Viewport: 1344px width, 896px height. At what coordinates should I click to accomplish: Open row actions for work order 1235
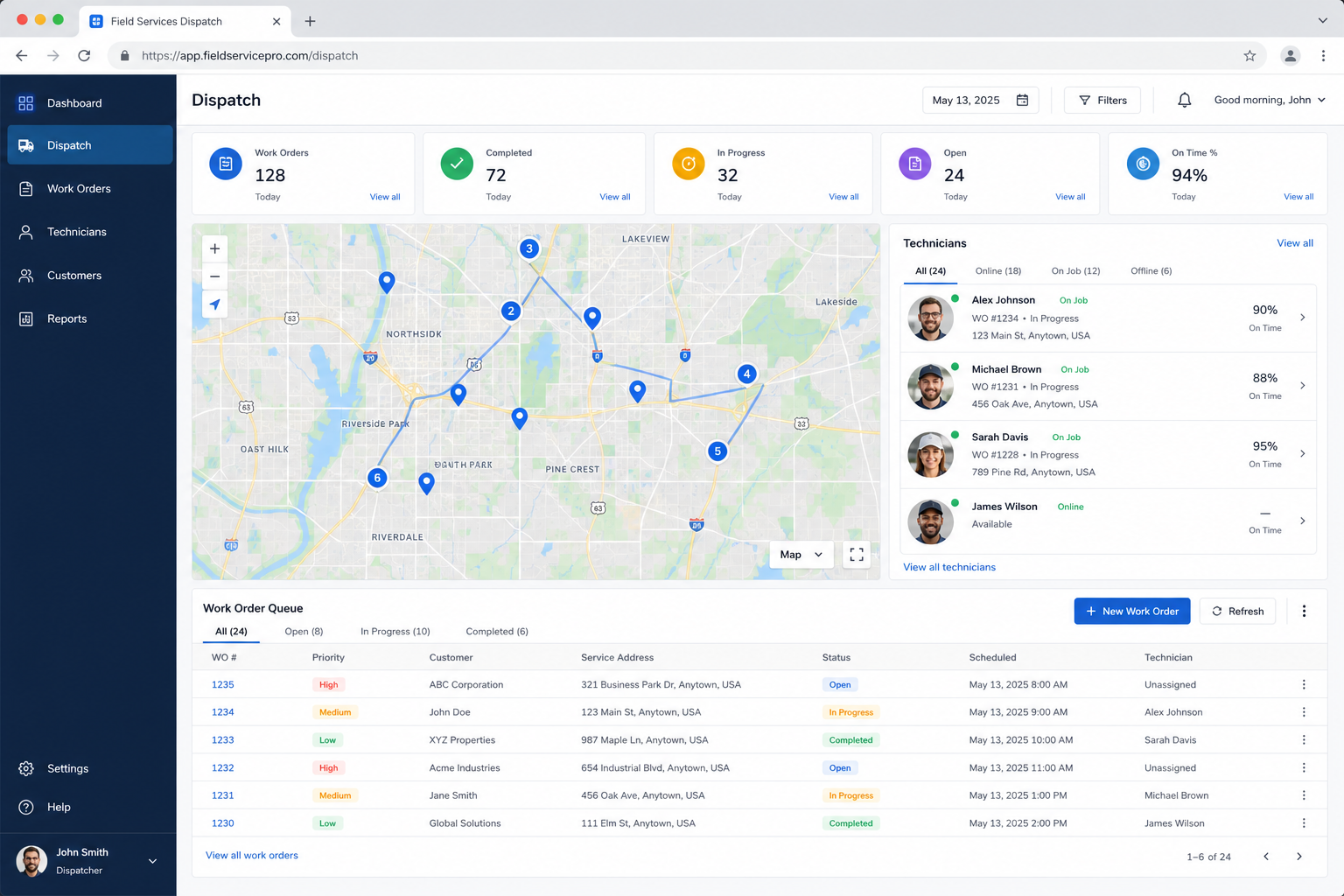(1304, 685)
